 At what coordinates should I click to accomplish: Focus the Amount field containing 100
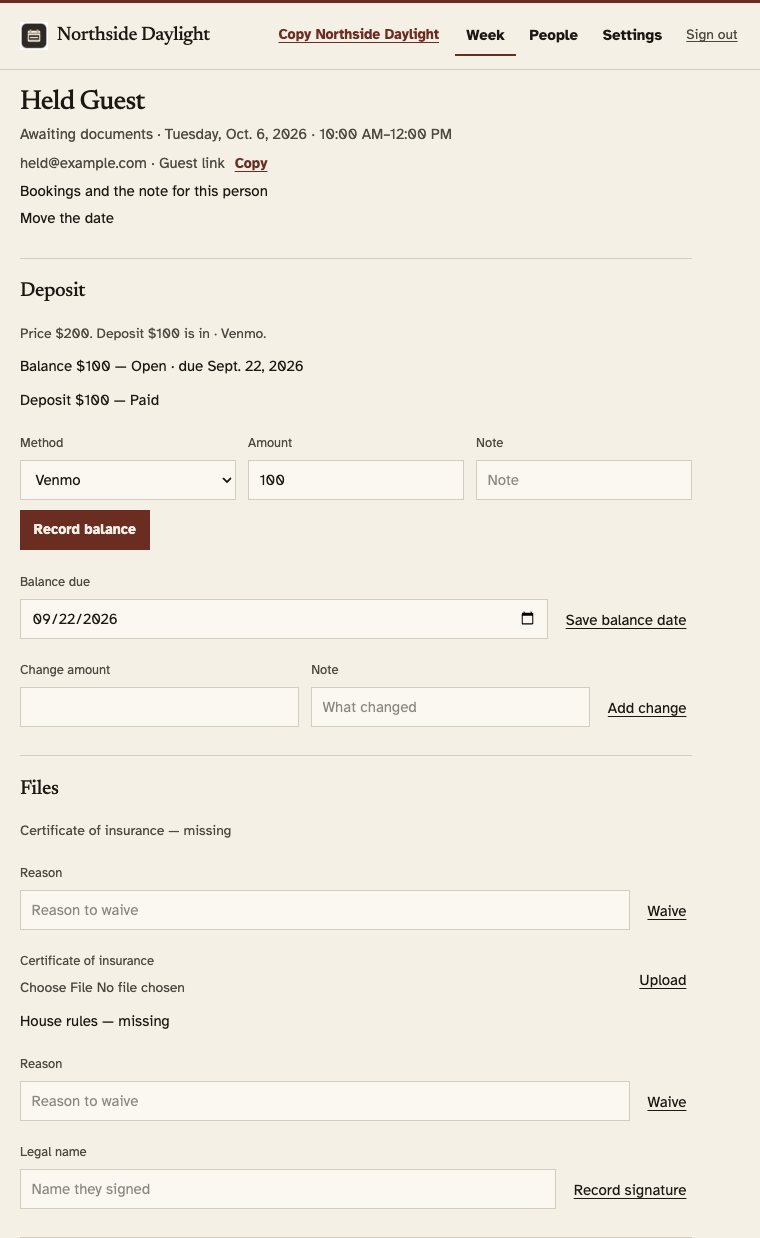[x=356, y=480]
